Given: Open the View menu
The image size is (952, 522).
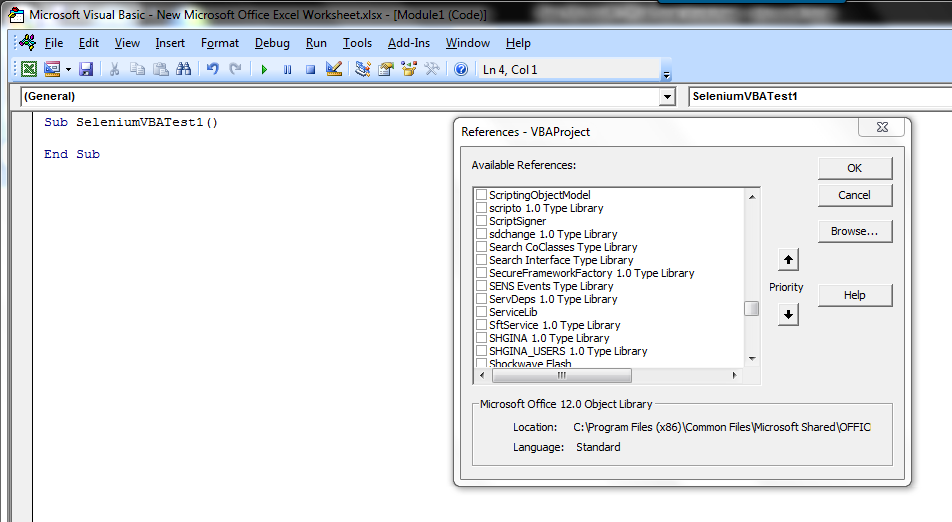Looking at the screenshot, I should point(127,43).
